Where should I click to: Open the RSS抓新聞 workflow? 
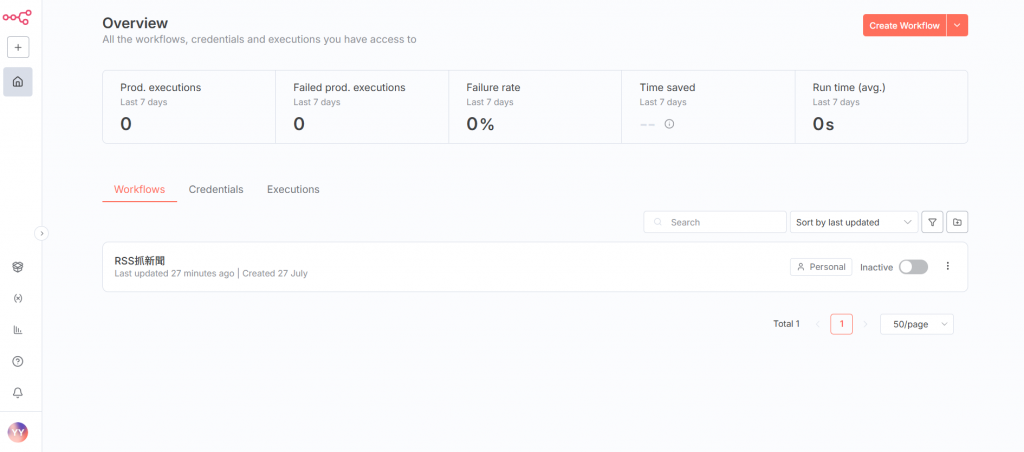[x=140, y=261]
